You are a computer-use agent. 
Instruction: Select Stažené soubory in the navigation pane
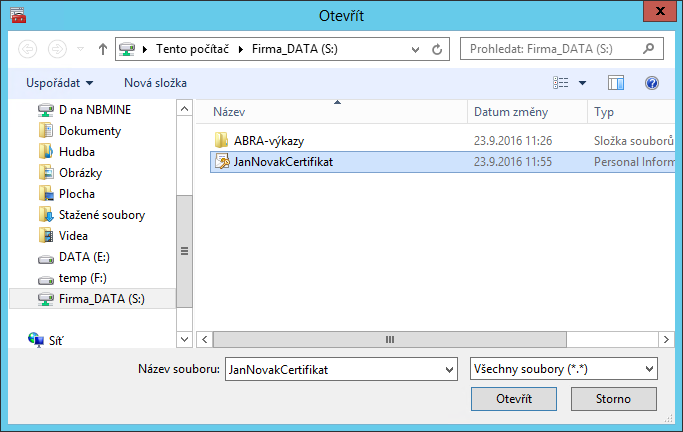[x=101, y=215]
